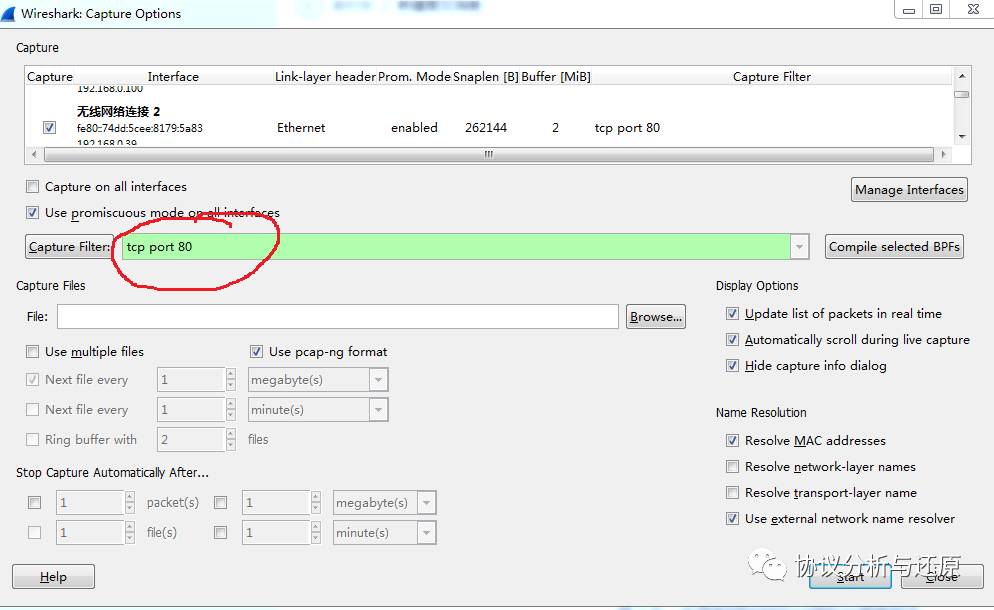Select the 无线网络连接 2 interface row name
Screen dimensions: 994x610
tap(118, 112)
